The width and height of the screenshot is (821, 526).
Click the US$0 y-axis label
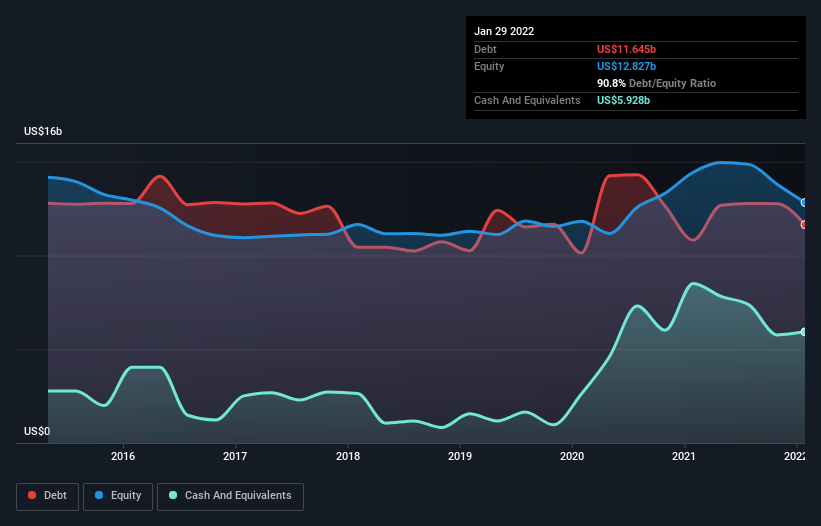click(37, 431)
